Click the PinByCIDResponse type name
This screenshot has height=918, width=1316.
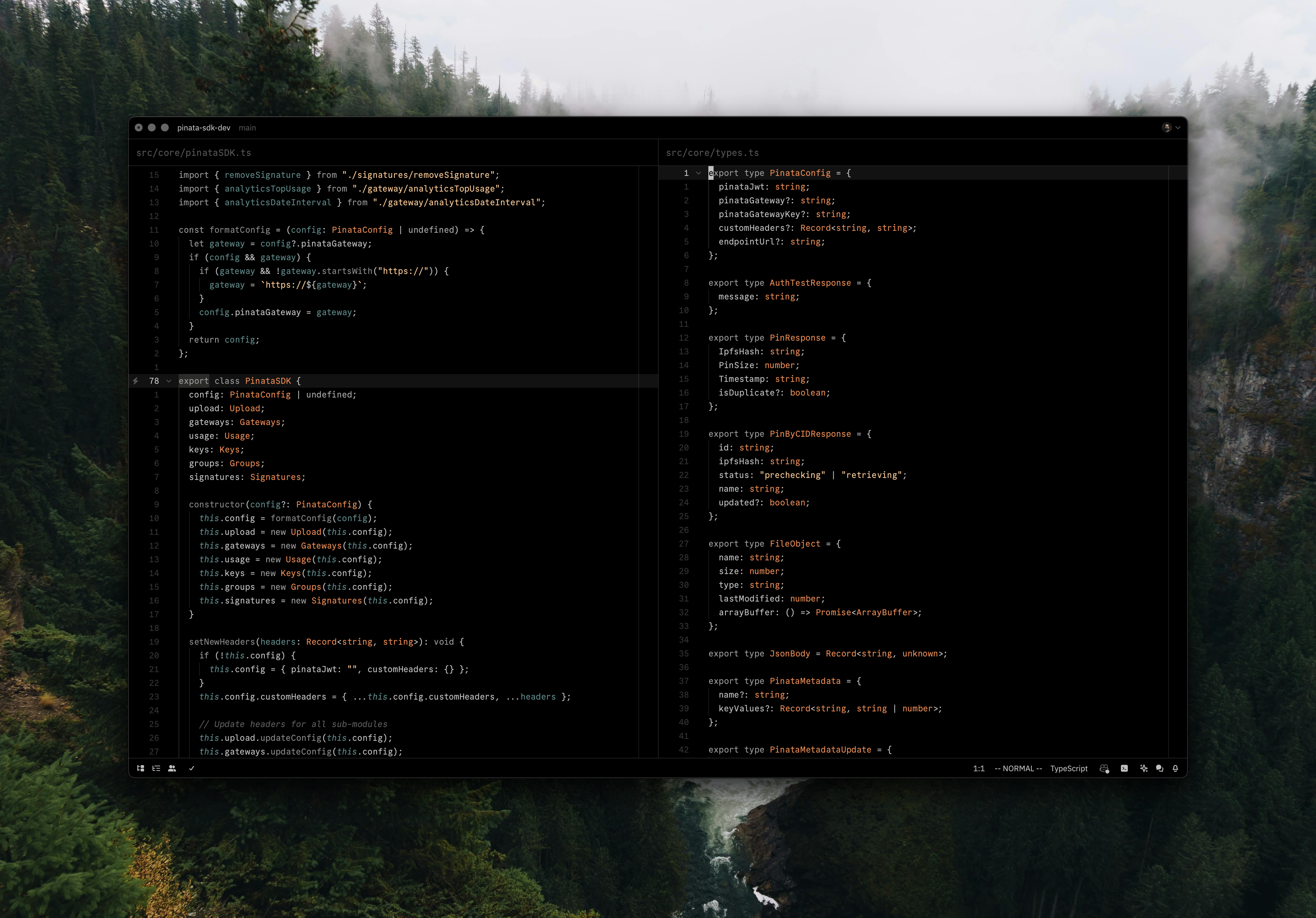pyautogui.click(x=810, y=434)
